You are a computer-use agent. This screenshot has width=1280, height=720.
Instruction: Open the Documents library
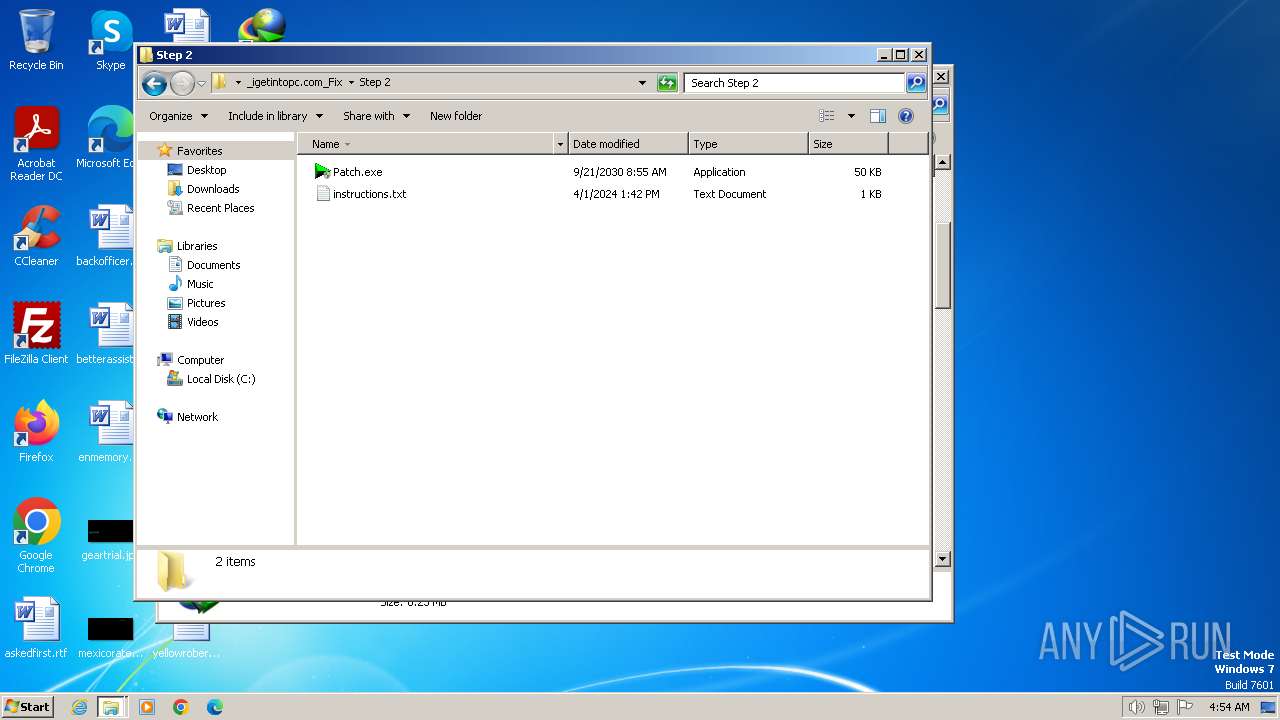[x=213, y=265]
